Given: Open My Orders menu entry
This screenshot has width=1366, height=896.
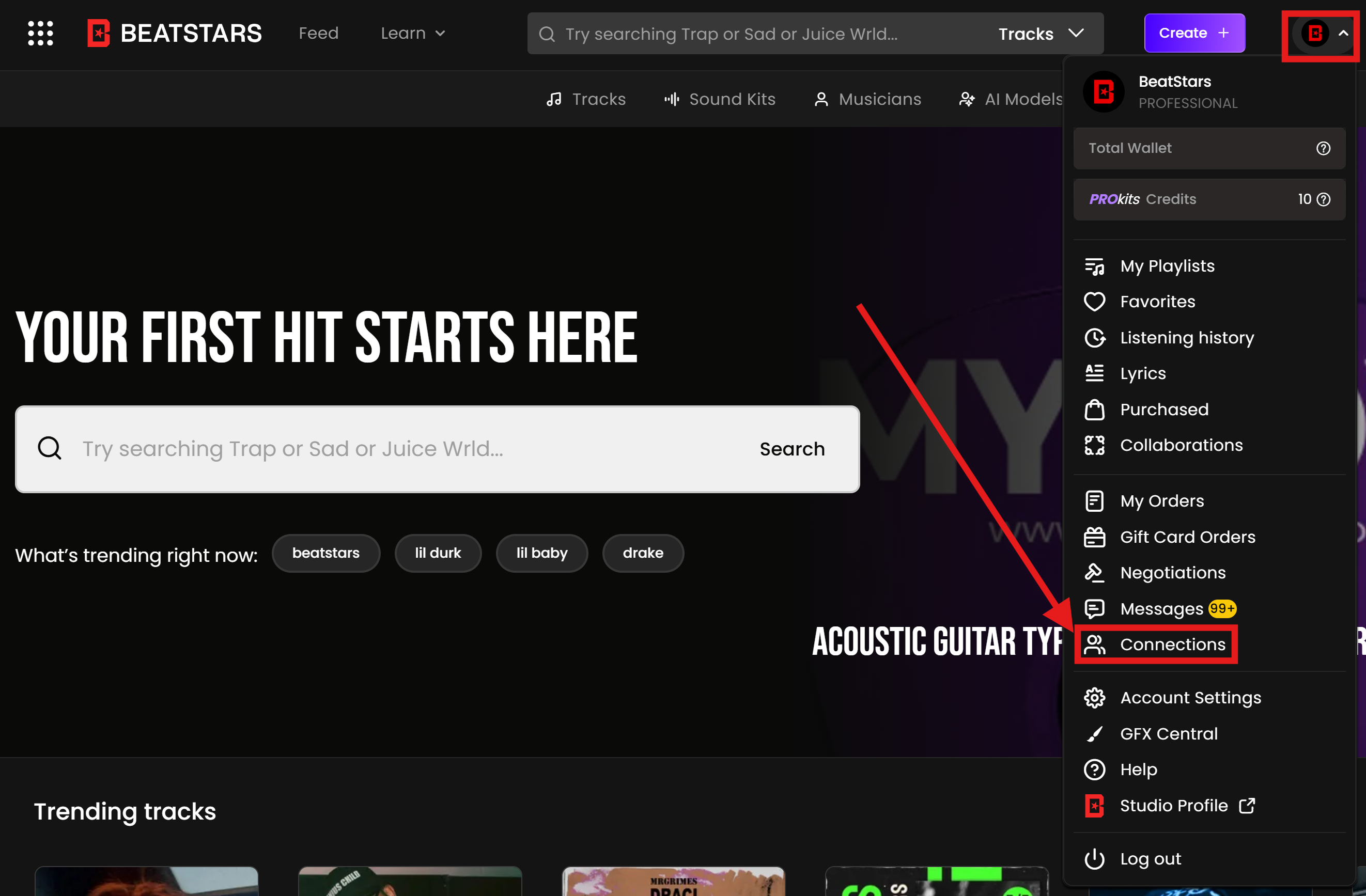Looking at the screenshot, I should [1162, 501].
